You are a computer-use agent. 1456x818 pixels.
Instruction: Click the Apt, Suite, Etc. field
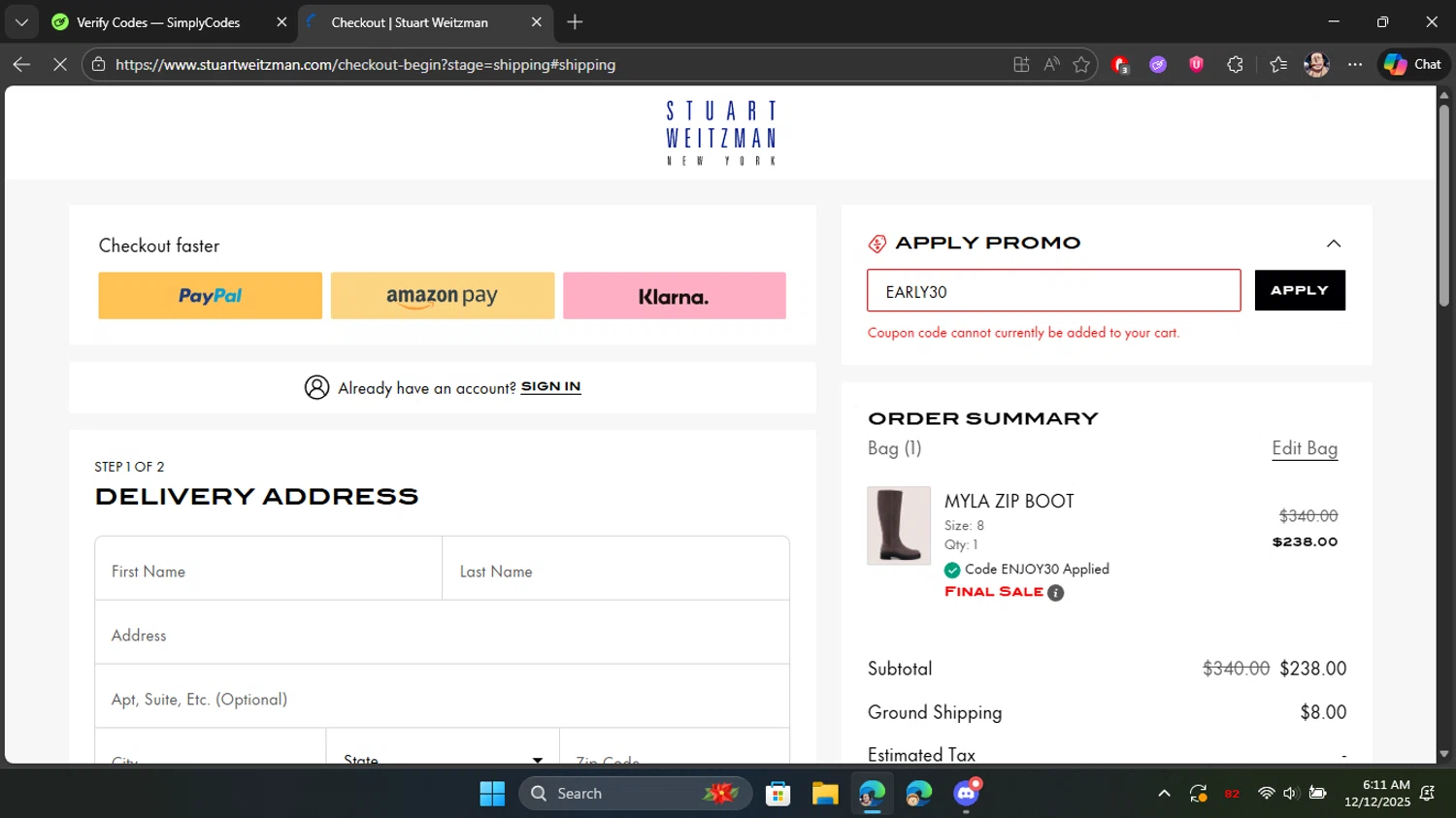point(442,697)
